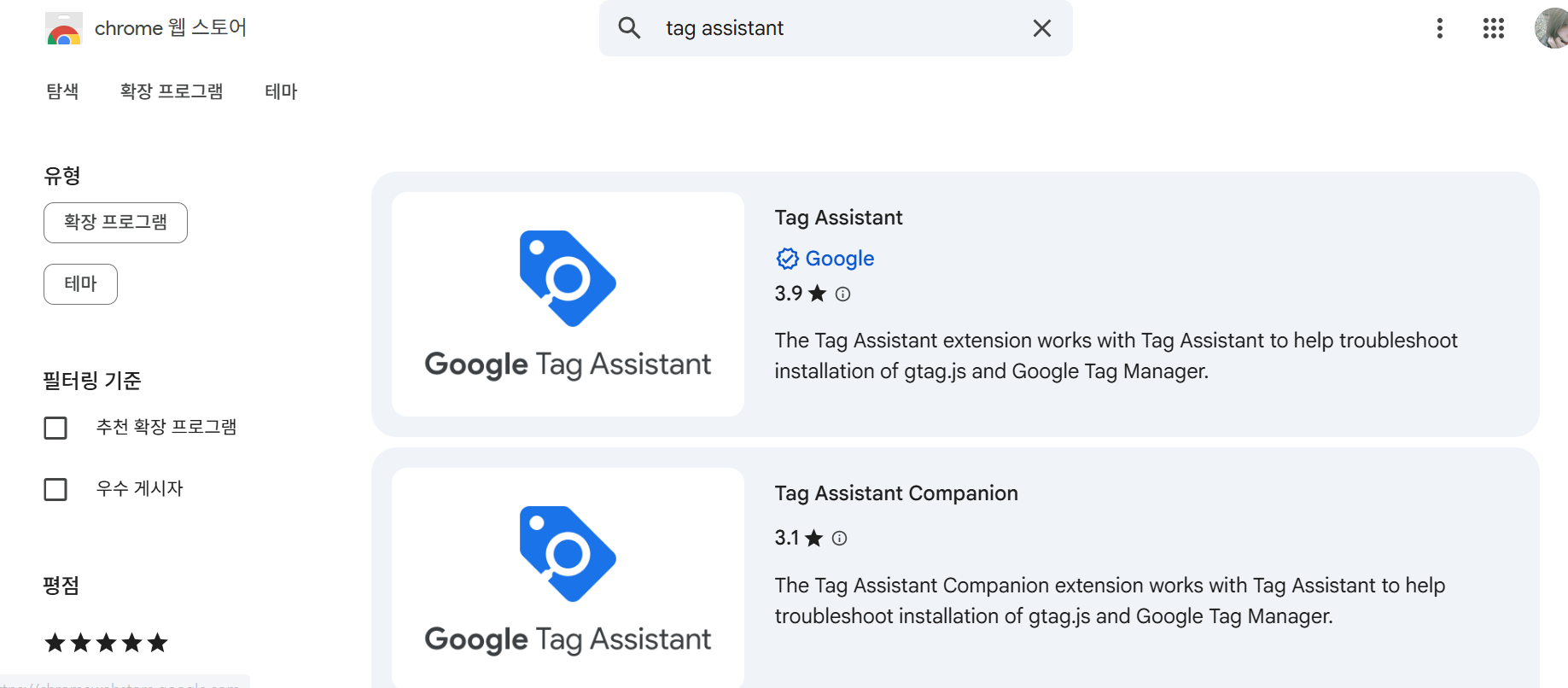Click the chrome 웹 스토어 title text
This screenshot has width=1568, height=688.
171,28
